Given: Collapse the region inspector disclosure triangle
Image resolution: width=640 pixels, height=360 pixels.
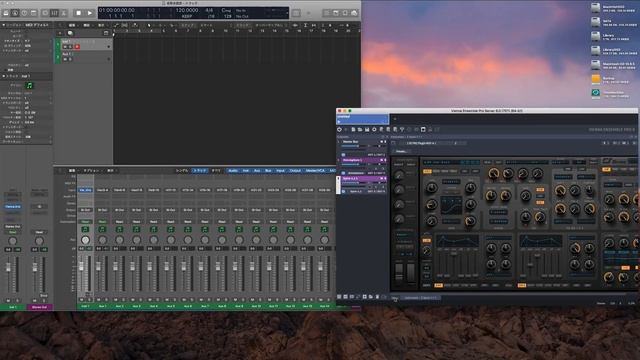Looking at the screenshot, I should [x=4, y=25].
